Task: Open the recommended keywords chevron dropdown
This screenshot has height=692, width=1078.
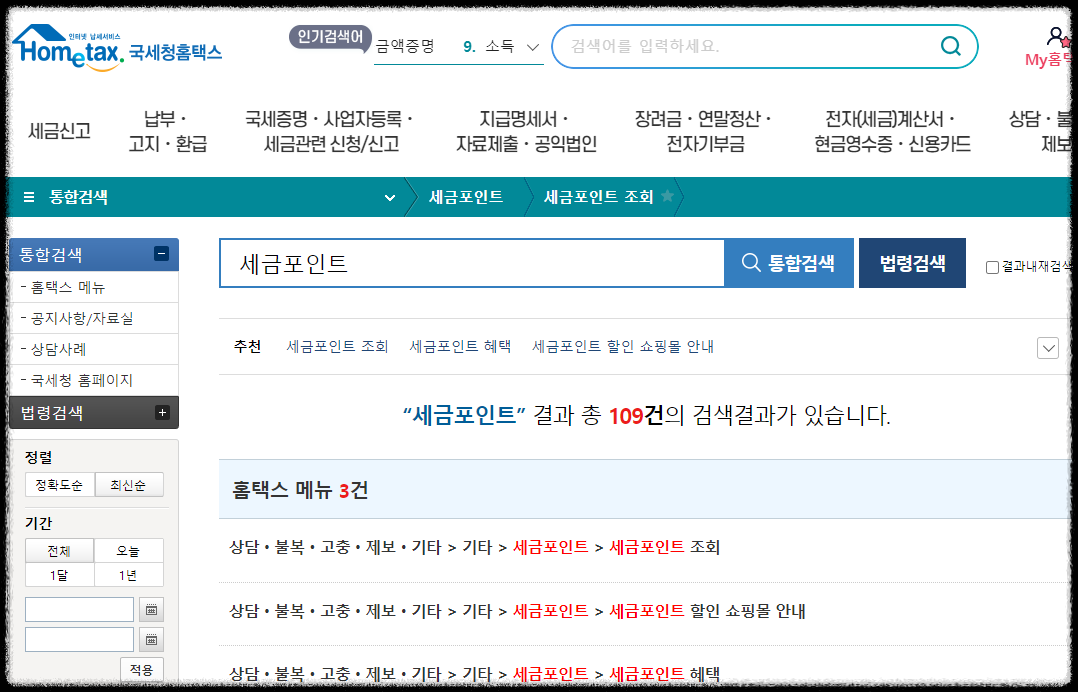Action: (x=1047, y=347)
